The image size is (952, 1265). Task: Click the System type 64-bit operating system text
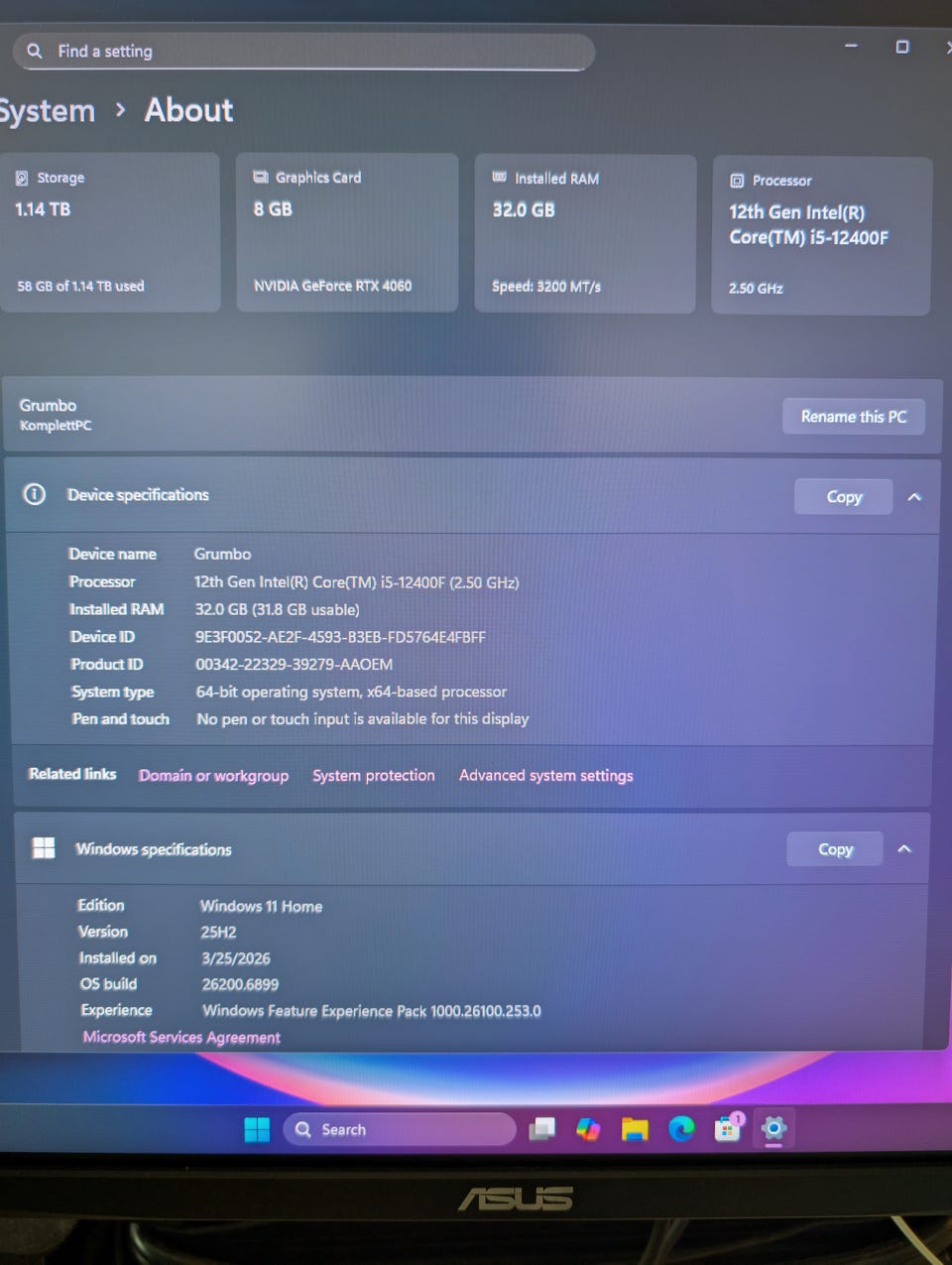click(x=351, y=692)
